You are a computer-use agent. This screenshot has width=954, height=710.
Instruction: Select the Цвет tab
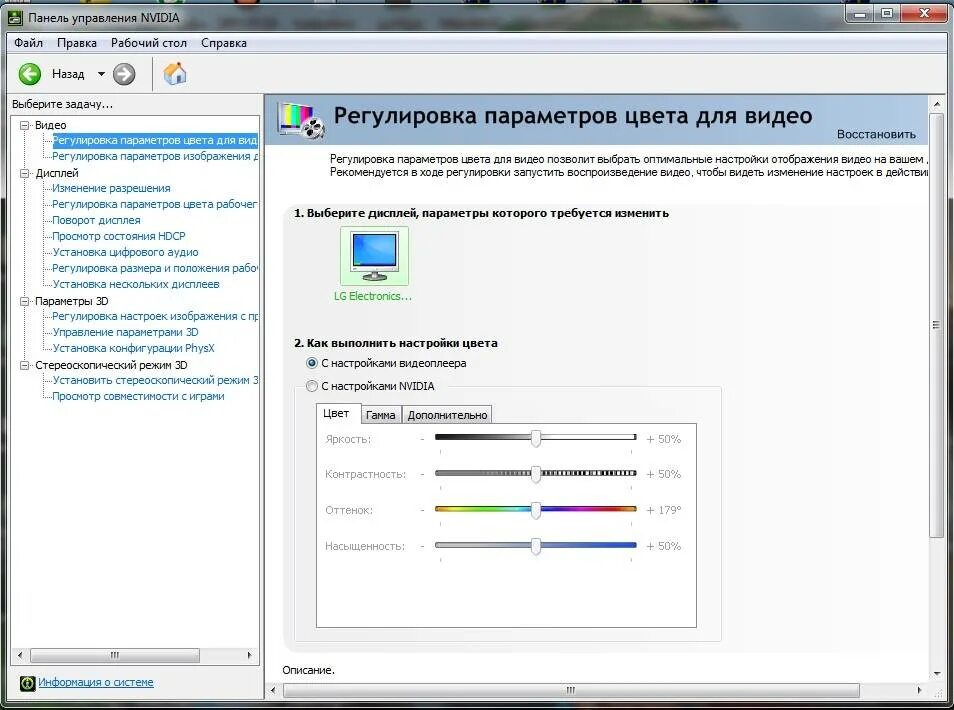(x=336, y=413)
